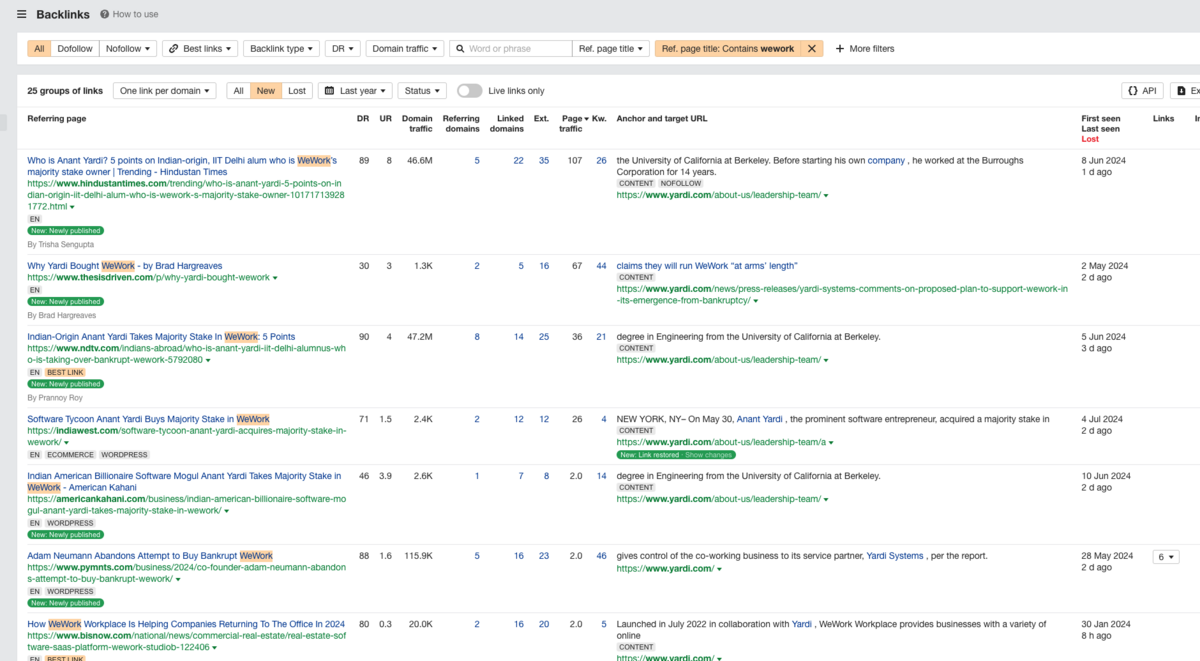
Task: Open the Show changes link
Action: coord(709,455)
